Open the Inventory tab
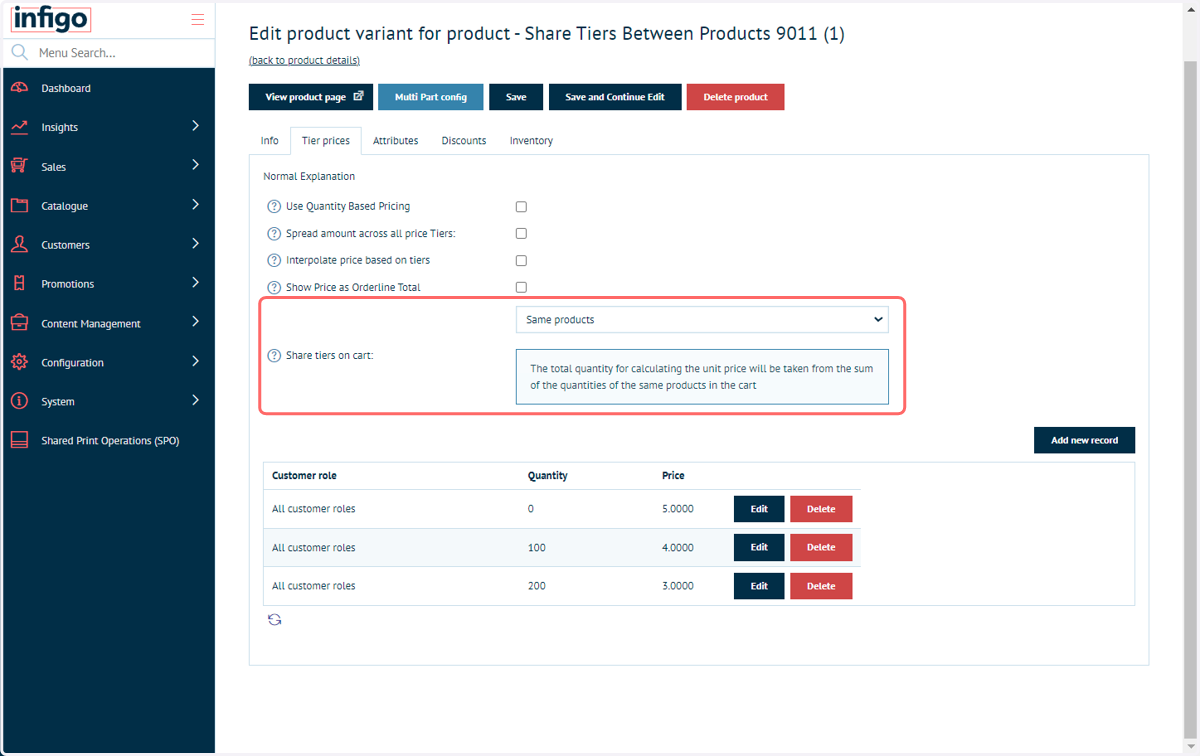This screenshot has height=756, width=1200. pyautogui.click(x=531, y=141)
